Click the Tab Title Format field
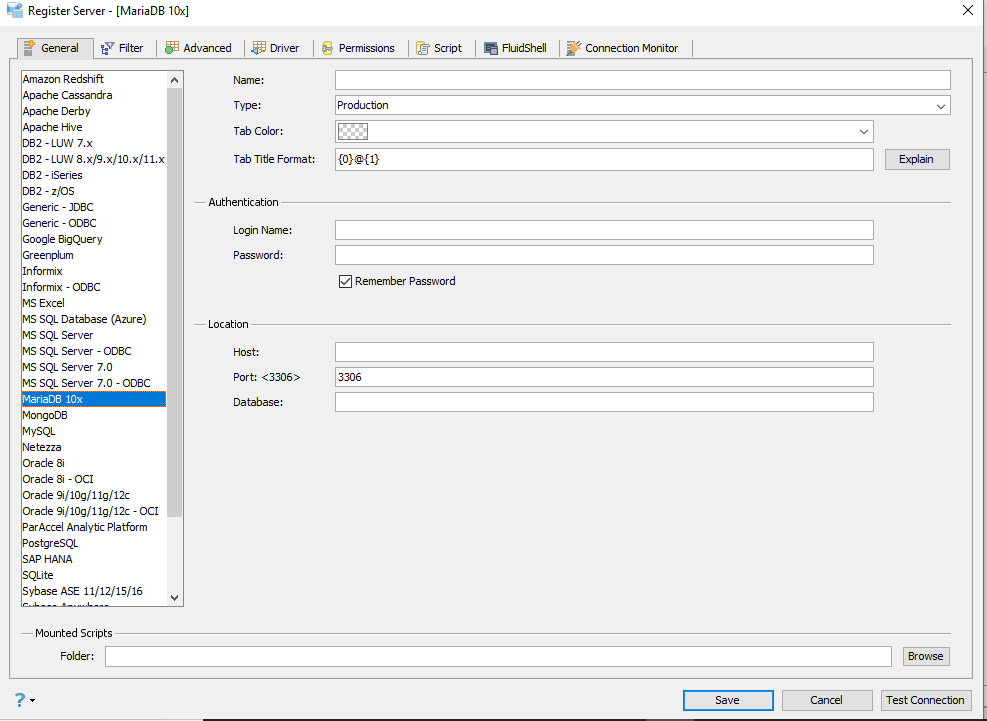The height and width of the screenshot is (721, 987). 604,159
